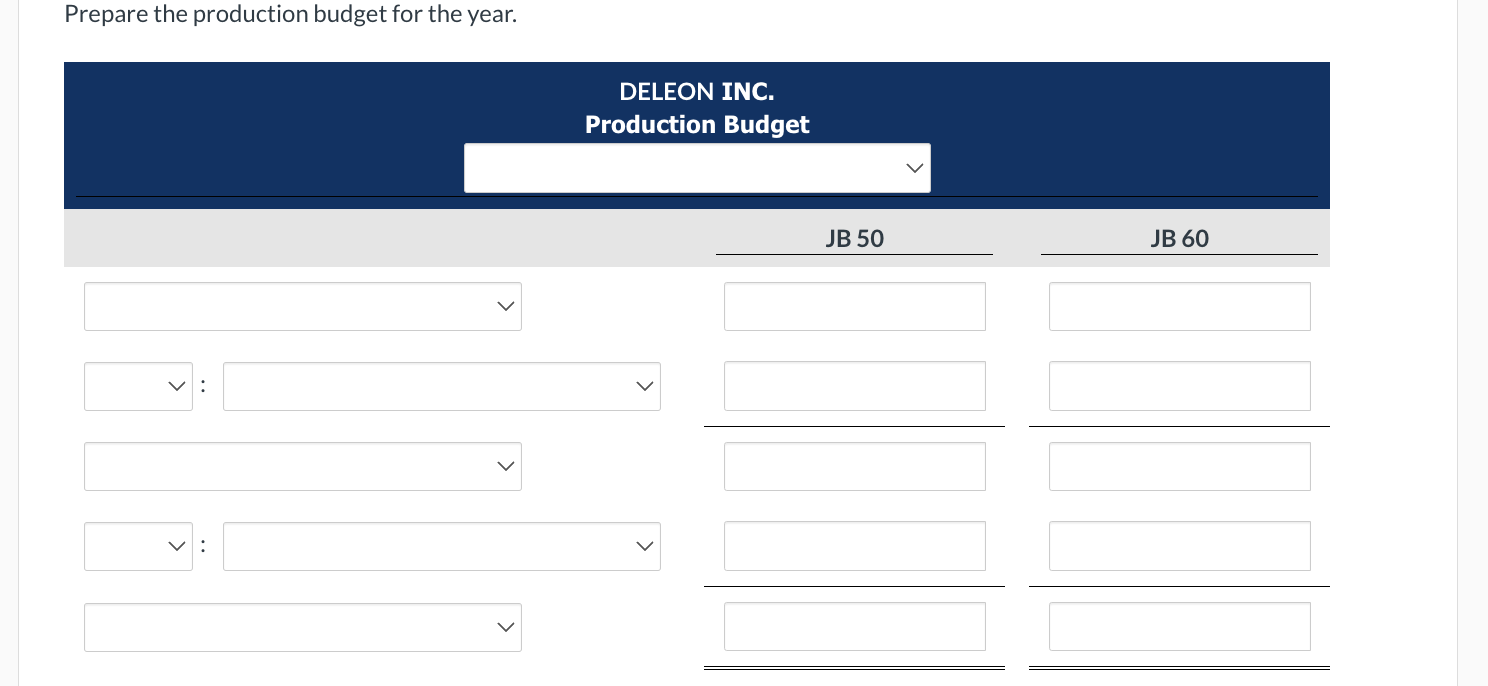This screenshot has height=686, width=1488.
Task: Click the JB 60 amount field in row three
Action: (1179, 466)
